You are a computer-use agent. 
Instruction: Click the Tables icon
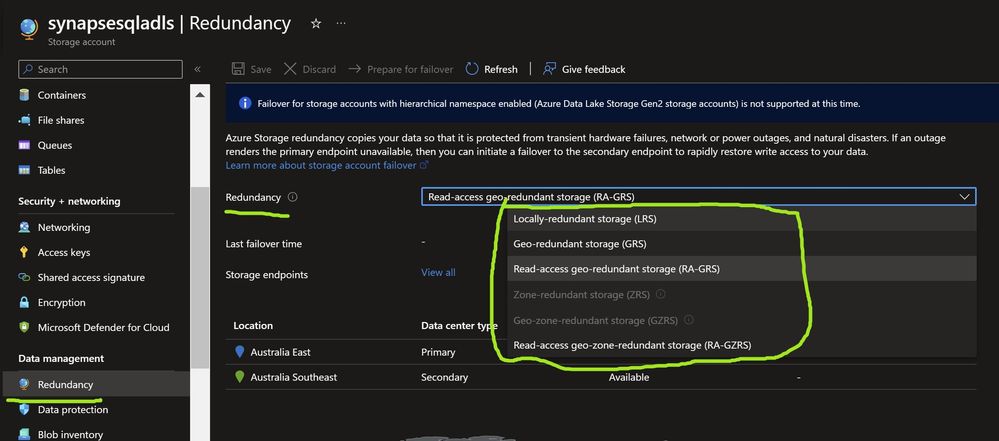coord(24,170)
